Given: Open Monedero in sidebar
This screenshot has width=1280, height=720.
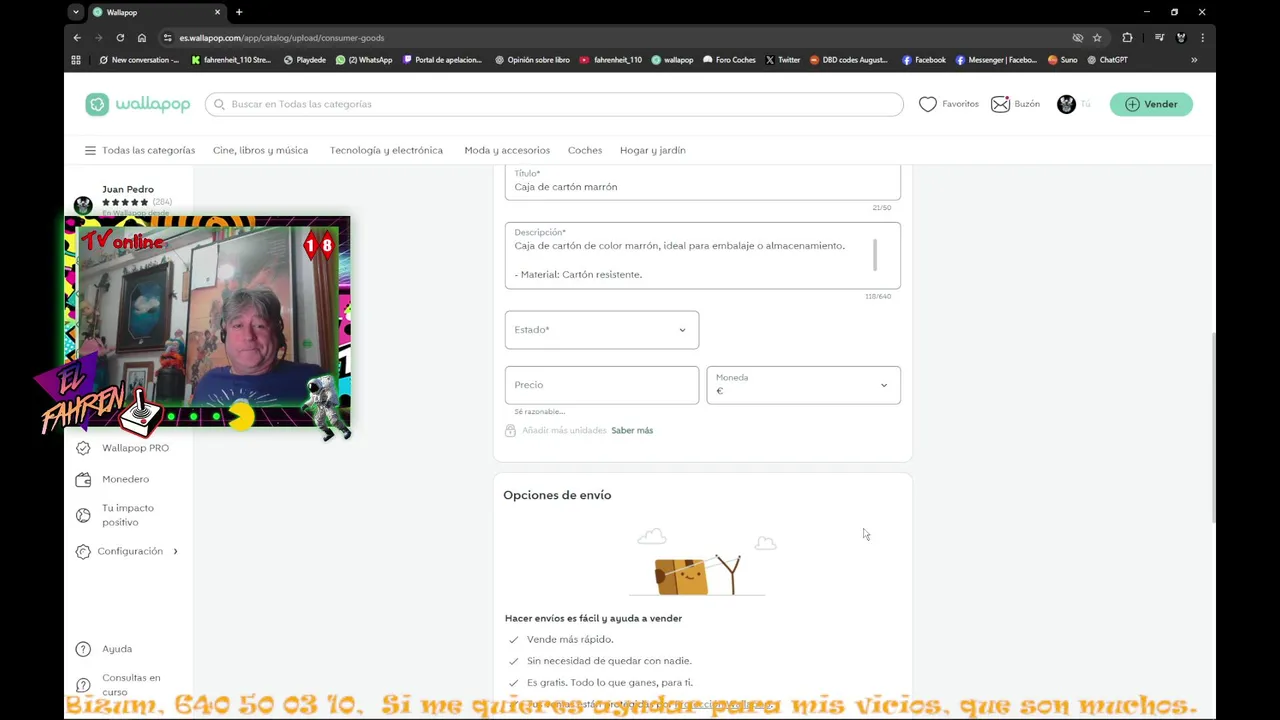Looking at the screenshot, I should pyautogui.click(x=125, y=479).
